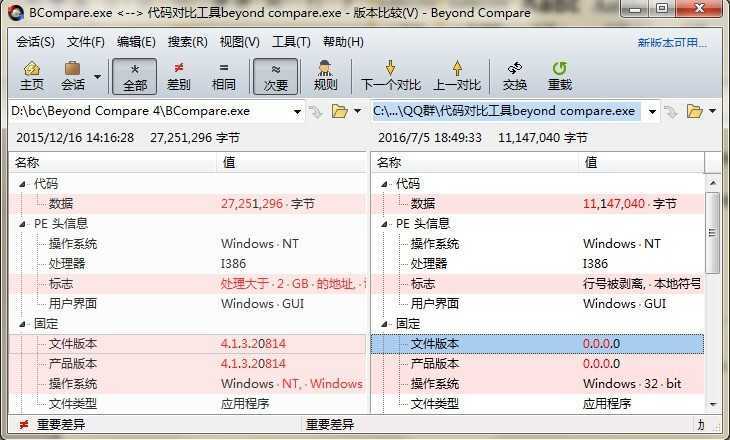Collapse the right 固定 tree node
This screenshot has width=730, height=440.
[384, 324]
